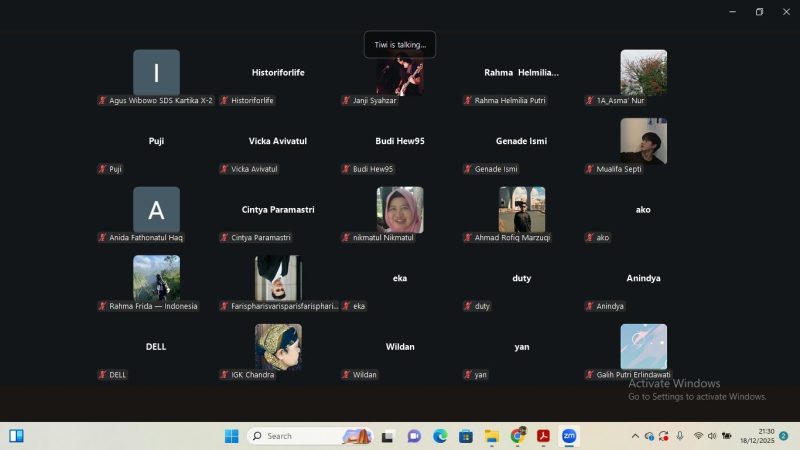This screenshot has height=450, width=800.
Task: Select Ahmad Rofiq Marzuqi's profile picture
Action: pyautogui.click(x=522, y=209)
